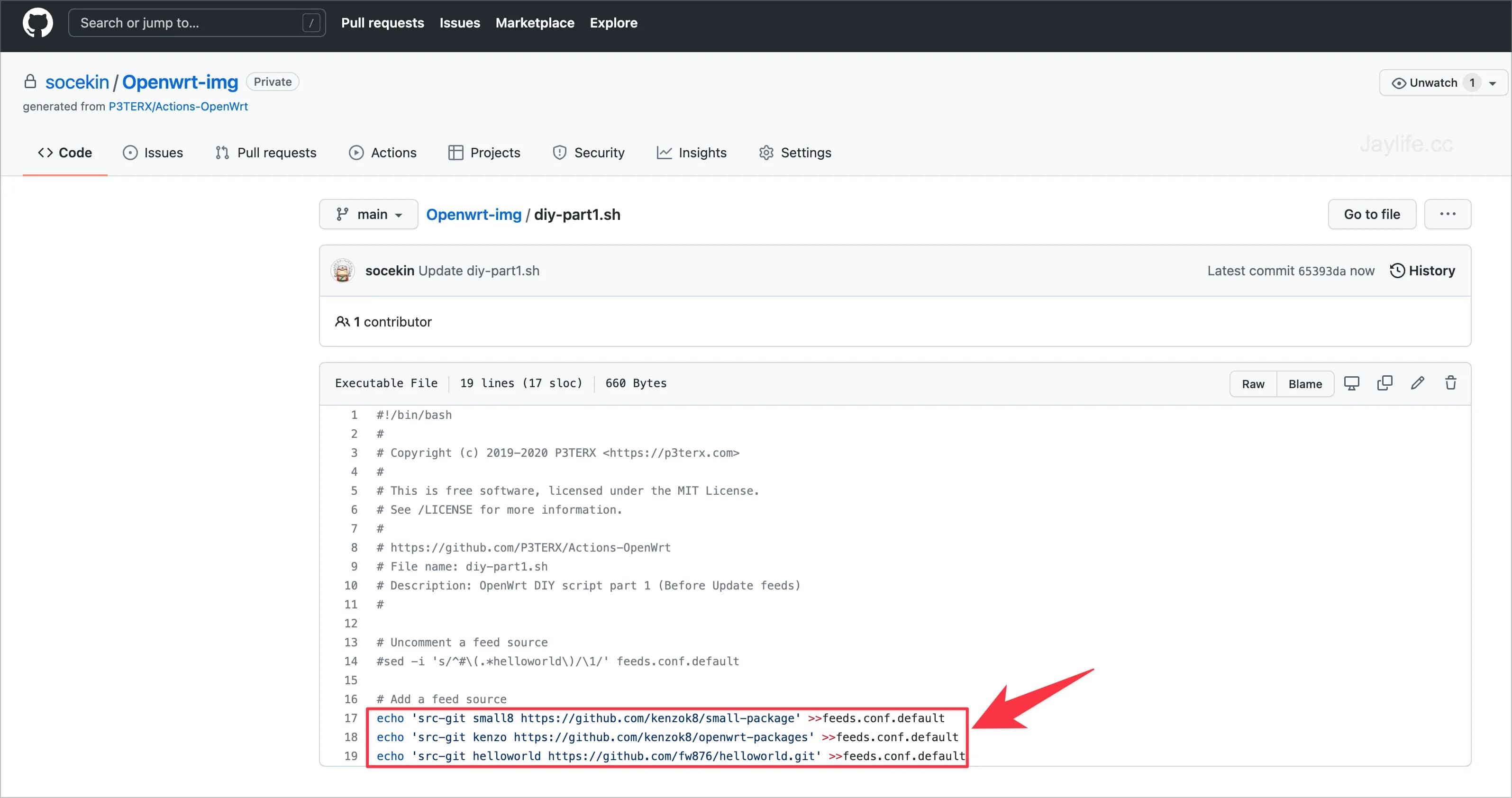Viewport: 1512px width, 798px height.
Task: Copy raw contents icon
Action: tap(1384, 383)
